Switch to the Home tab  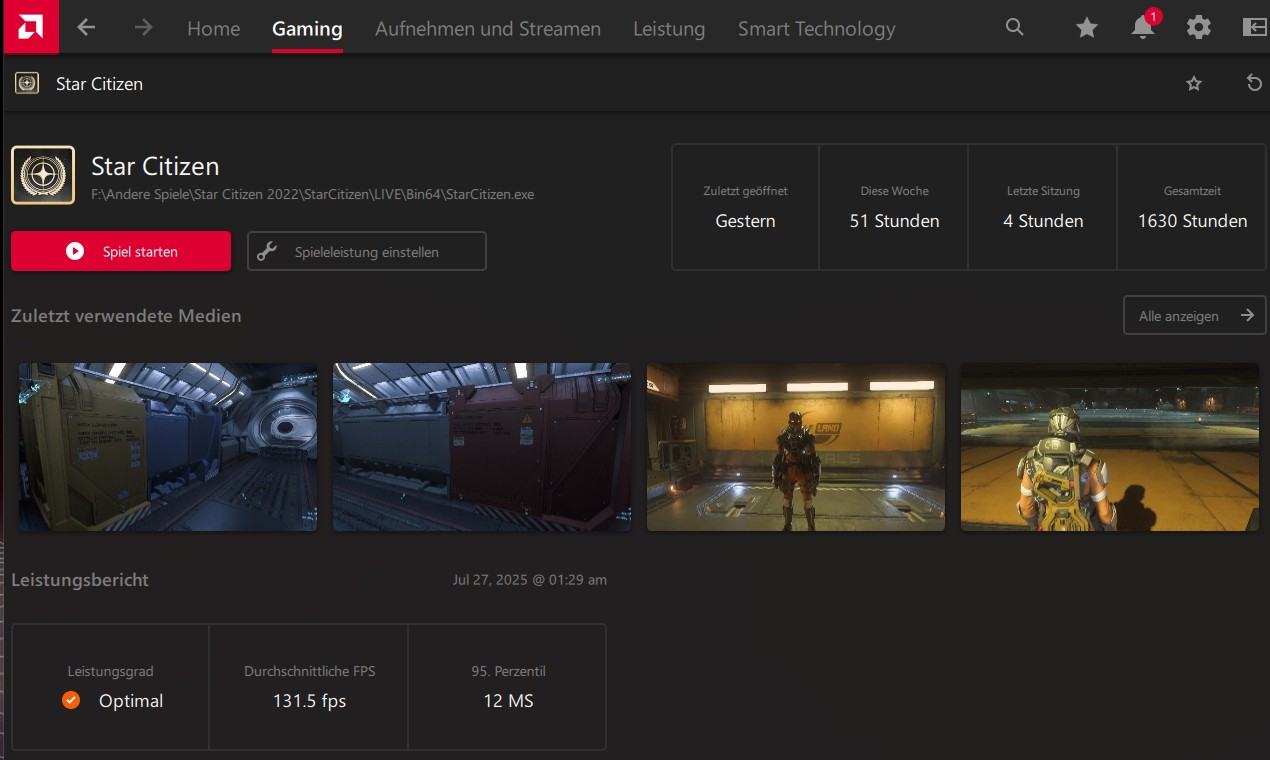coord(213,29)
